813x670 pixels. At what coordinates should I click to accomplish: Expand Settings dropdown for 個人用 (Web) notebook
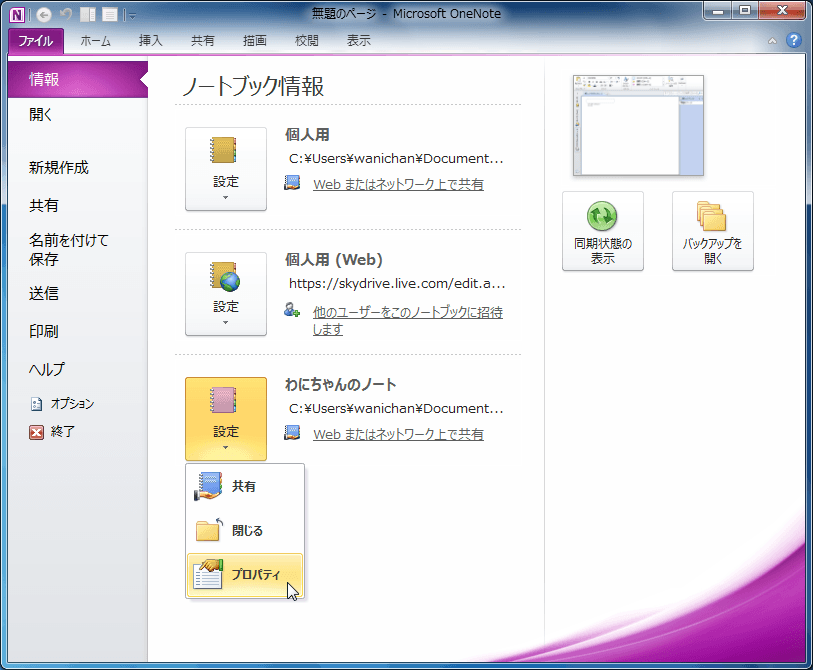(x=226, y=294)
